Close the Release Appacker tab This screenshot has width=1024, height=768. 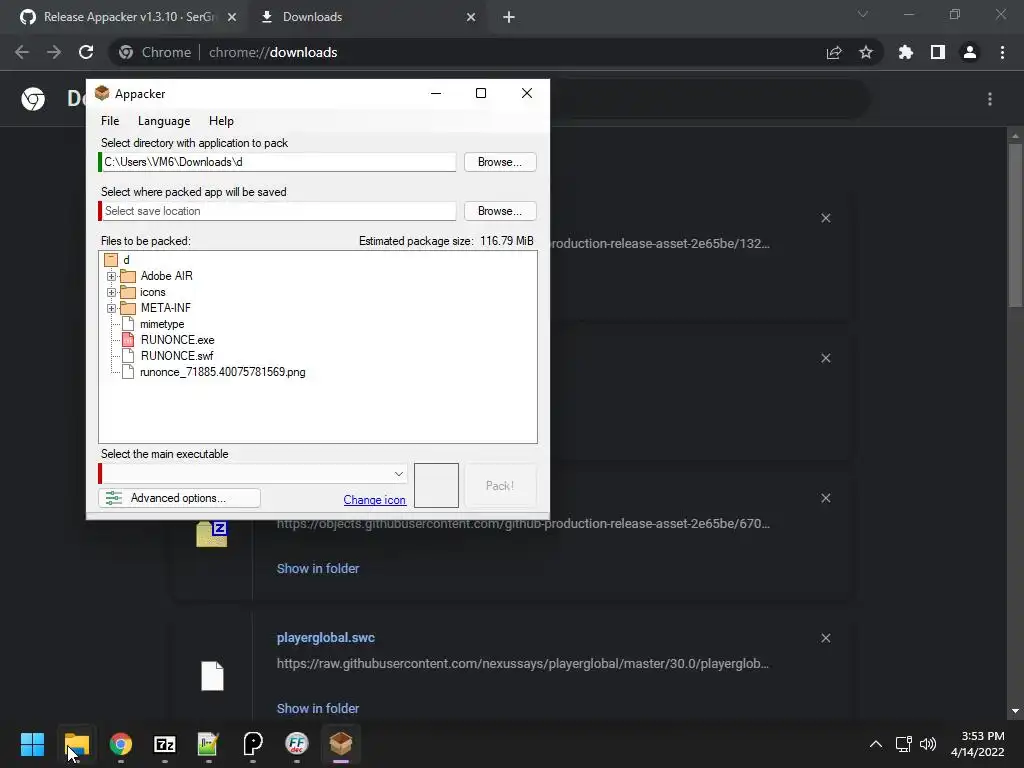pyautogui.click(x=232, y=18)
